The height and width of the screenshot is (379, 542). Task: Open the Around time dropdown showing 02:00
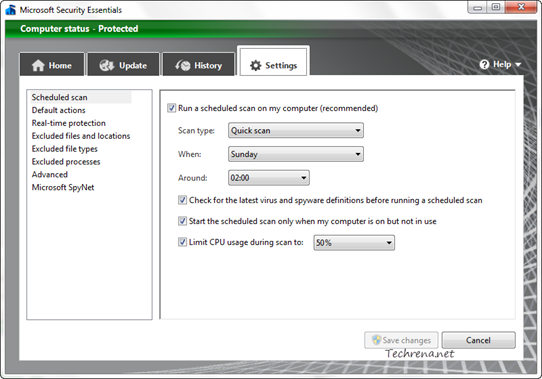coord(269,178)
